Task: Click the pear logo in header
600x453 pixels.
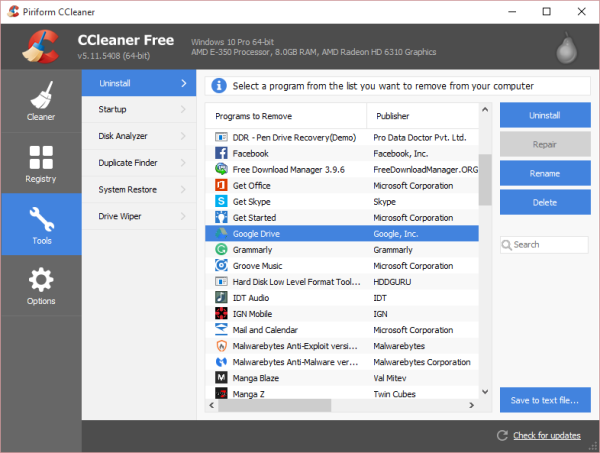Action: [566, 48]
